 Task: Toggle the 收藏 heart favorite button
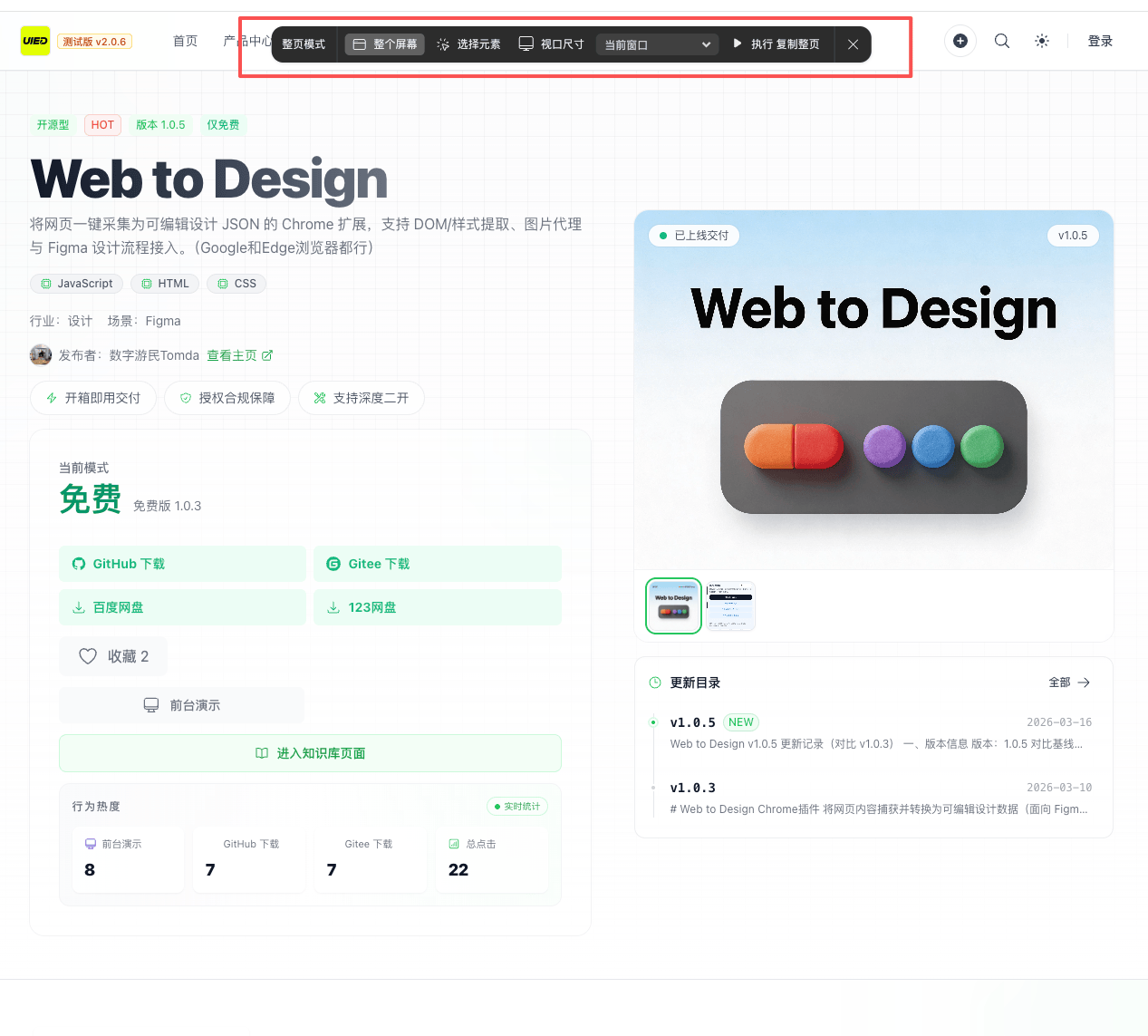point(113,656)
